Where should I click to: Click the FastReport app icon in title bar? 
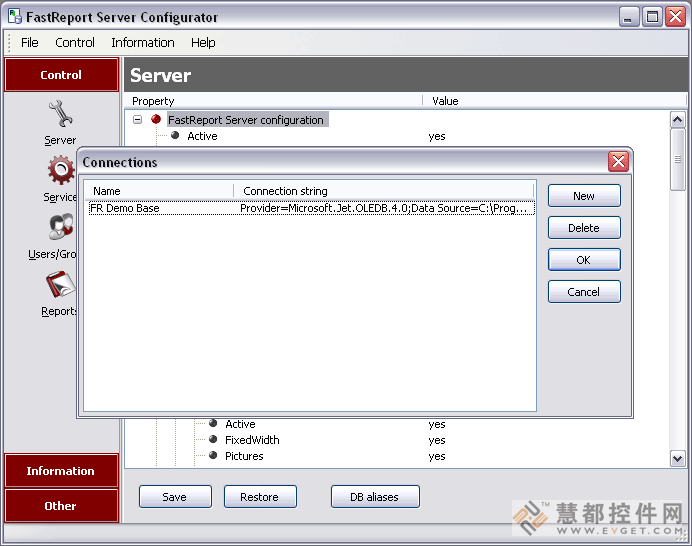(15, 16)
